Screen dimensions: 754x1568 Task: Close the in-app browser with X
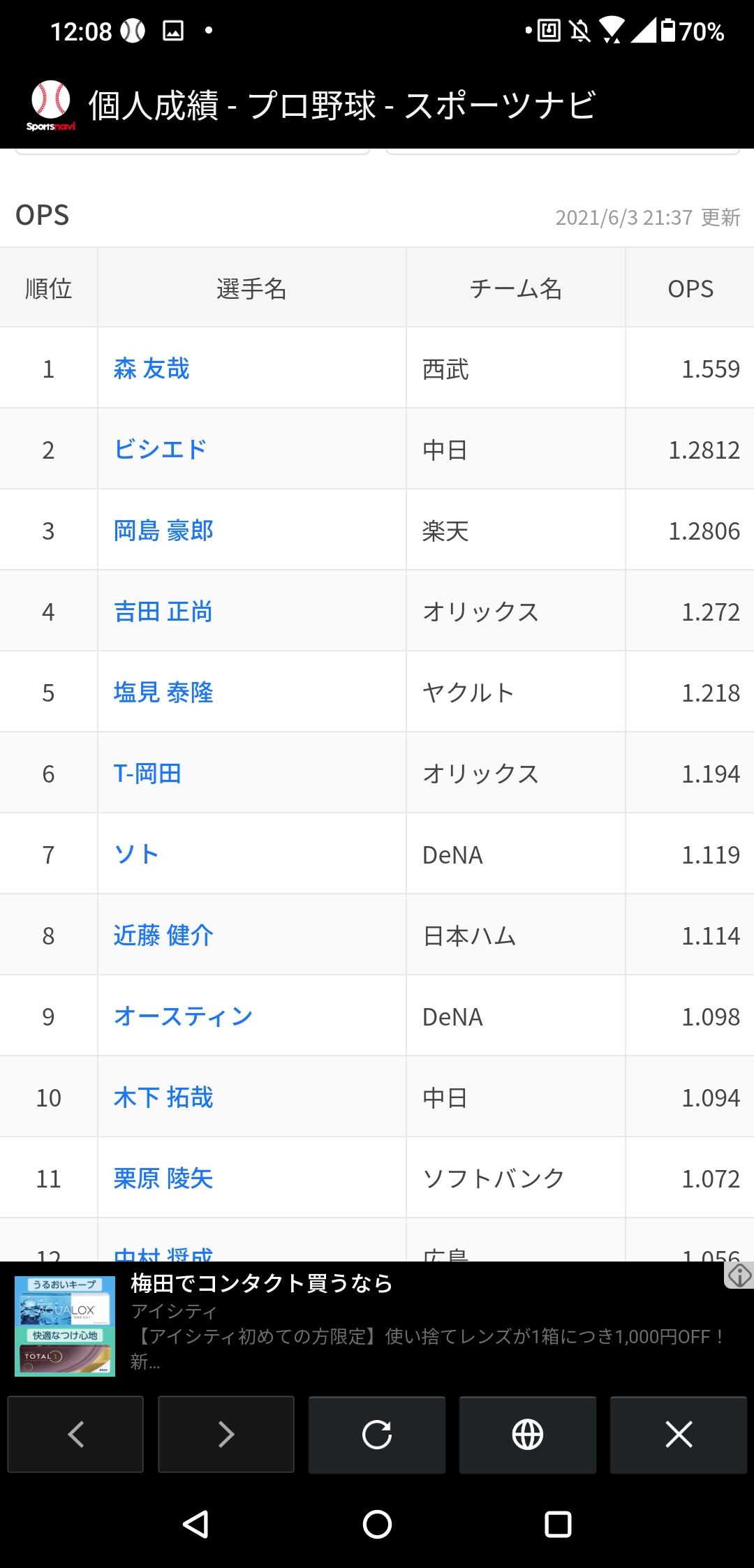pos(679,1435)
